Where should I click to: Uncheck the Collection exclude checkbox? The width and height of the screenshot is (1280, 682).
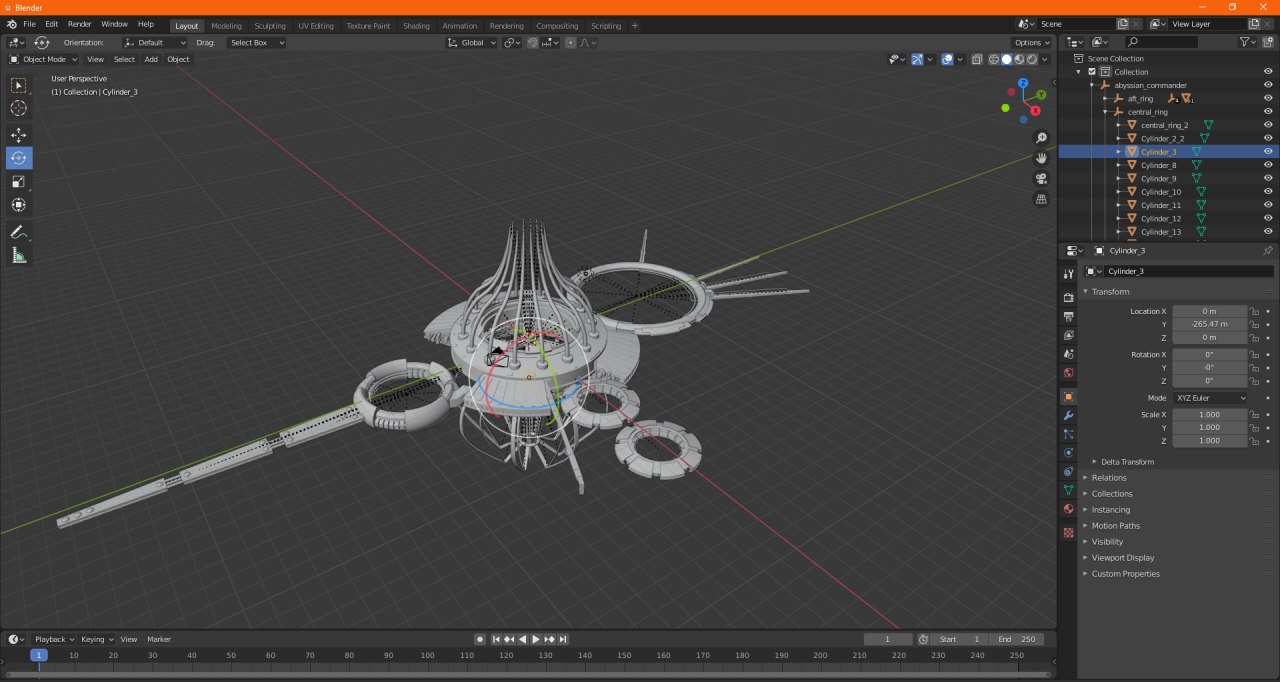coord(1092,72)
